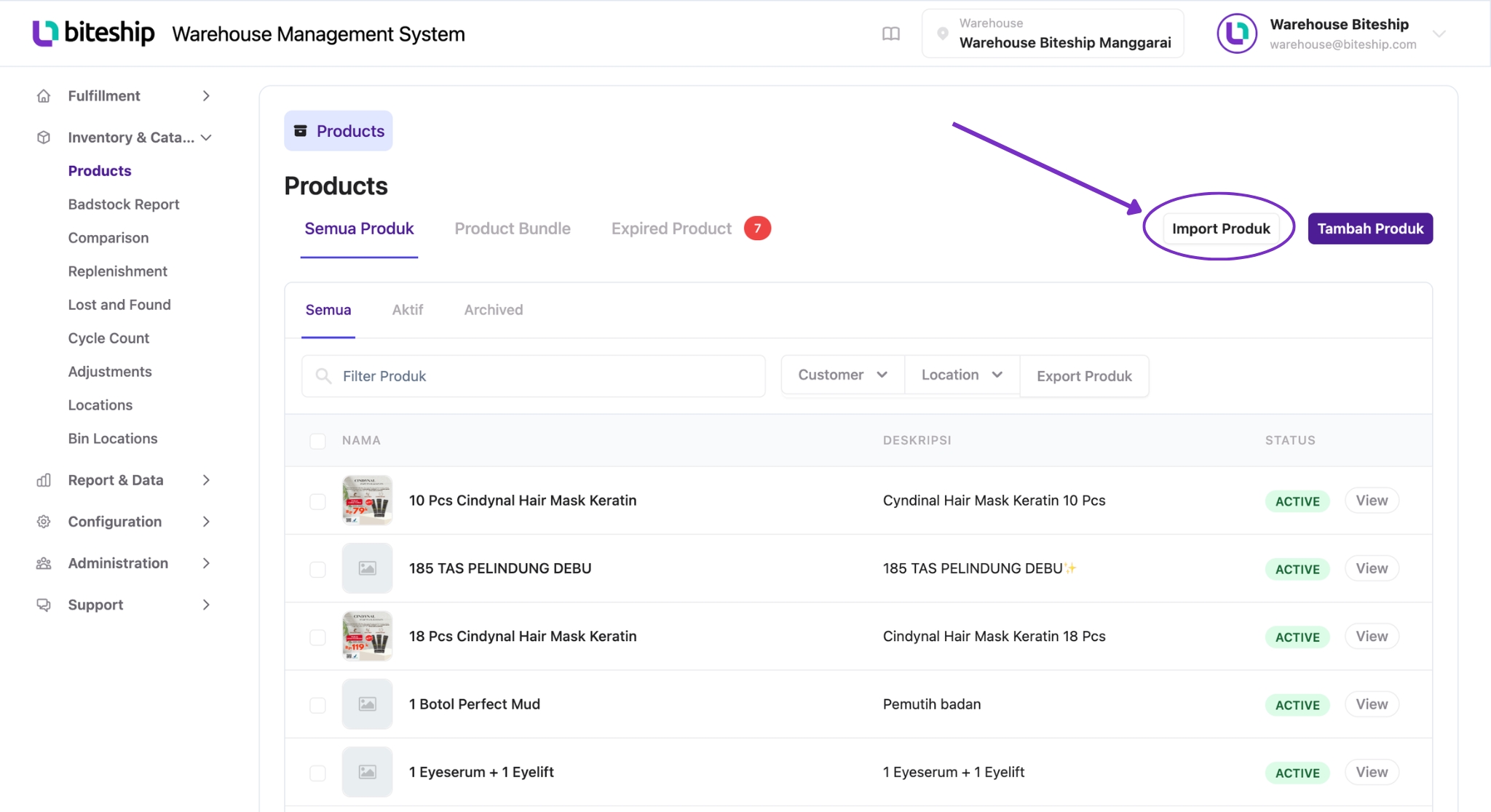Open Products in the sidebar
The height and width of the screenshot is (812, 1491).
click(100, 171)
